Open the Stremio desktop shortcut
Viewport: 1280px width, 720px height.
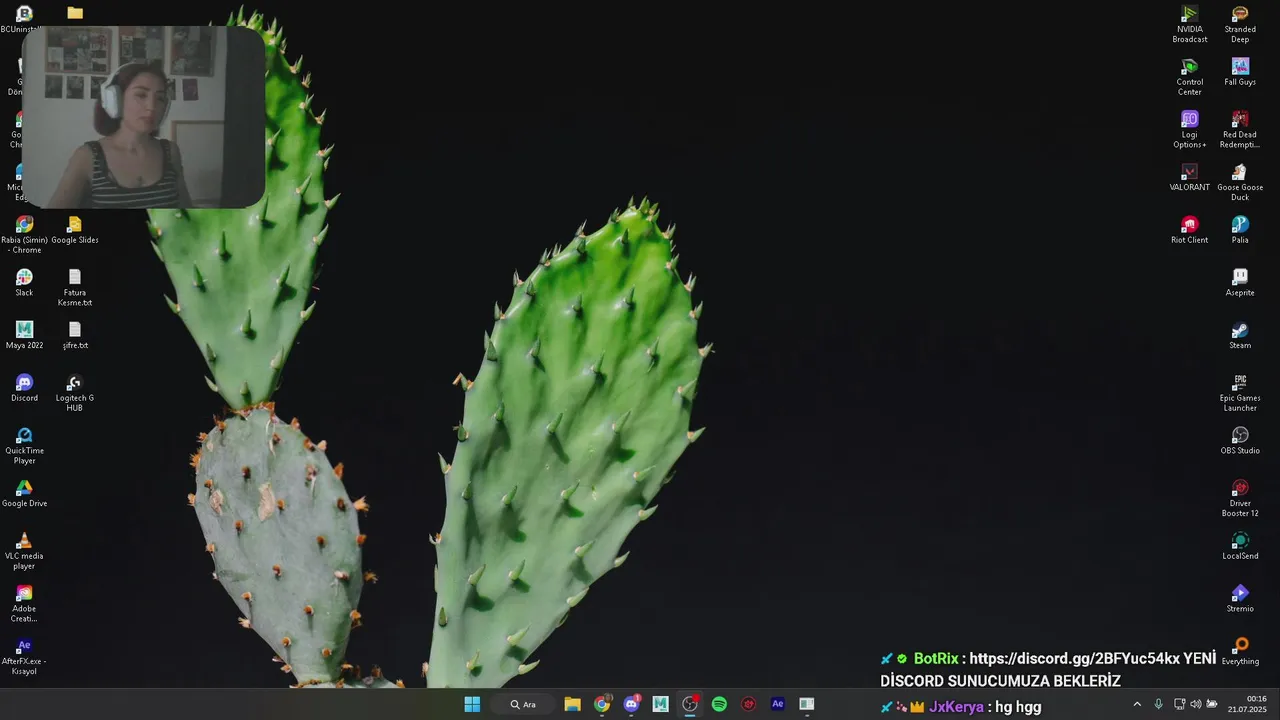point(1240,599)
